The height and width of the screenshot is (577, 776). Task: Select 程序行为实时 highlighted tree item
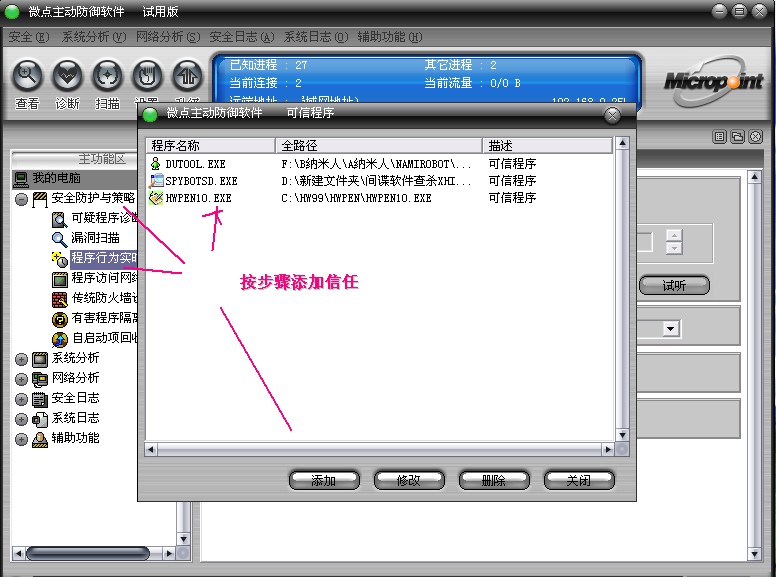(104, 258)
